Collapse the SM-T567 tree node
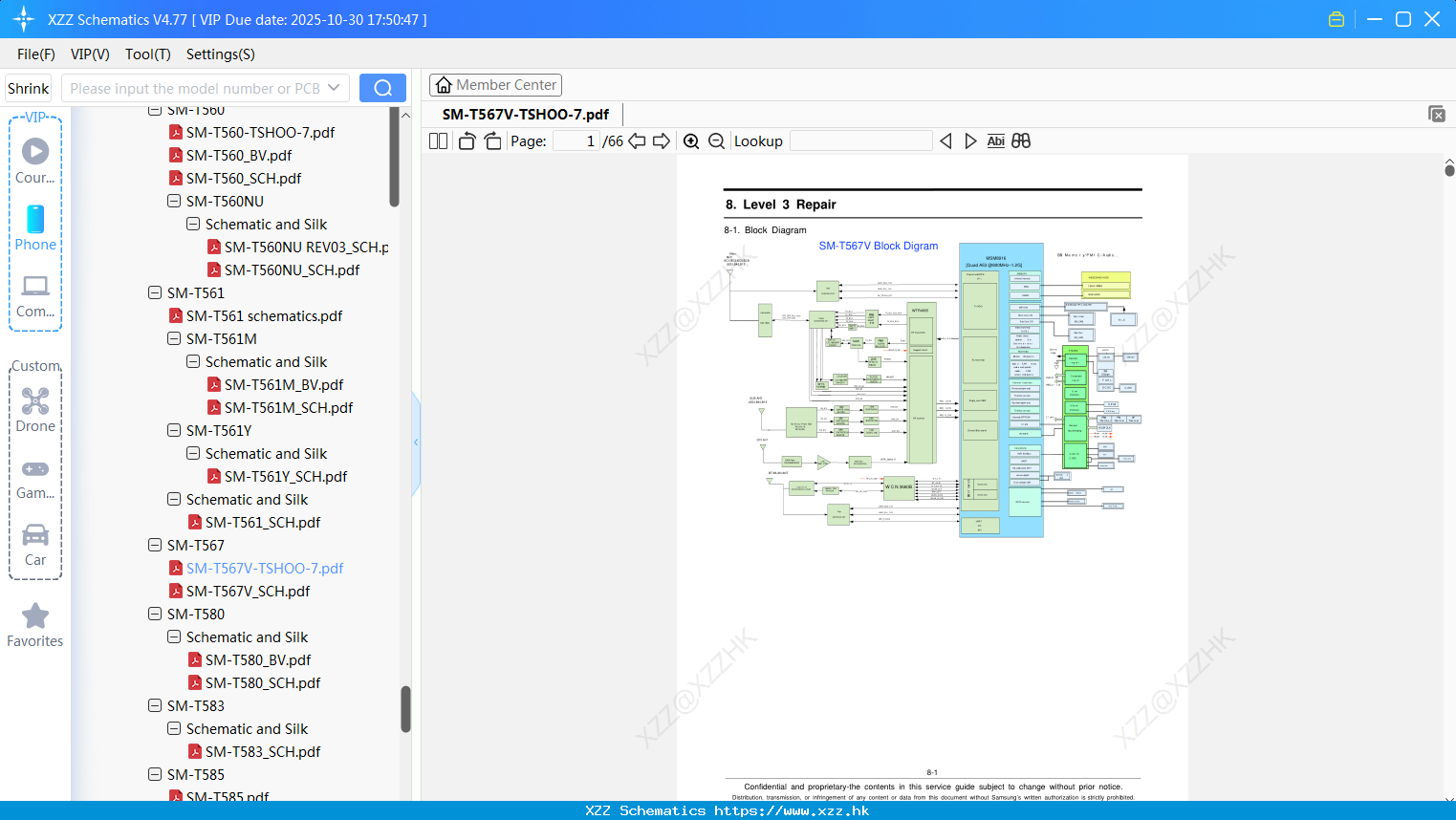This screenshot has height=820, width=1456. pos(155,545)
